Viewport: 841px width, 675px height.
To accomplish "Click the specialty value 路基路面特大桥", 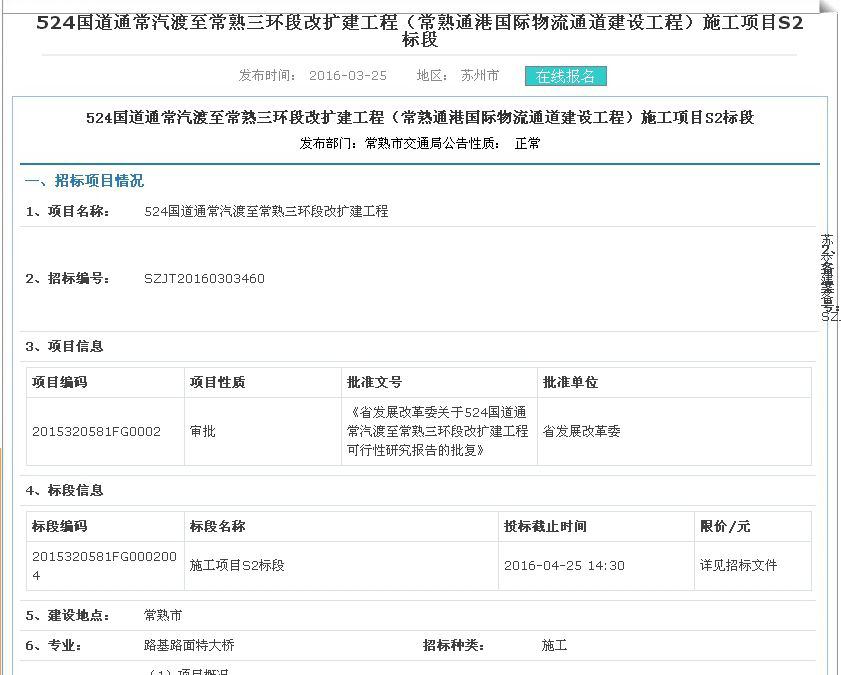I will point(189,646).
